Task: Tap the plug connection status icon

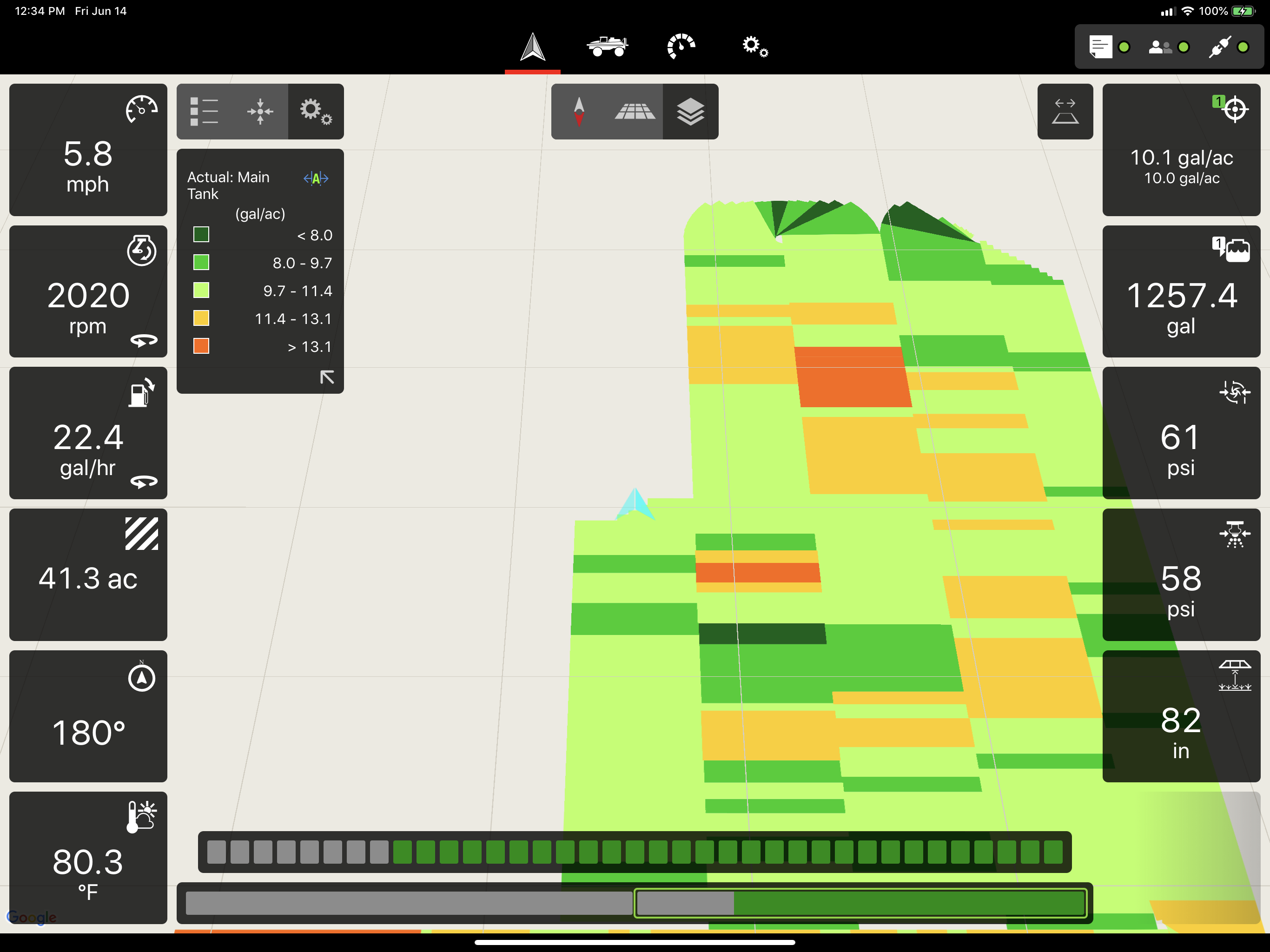Action: point(1219,47)
